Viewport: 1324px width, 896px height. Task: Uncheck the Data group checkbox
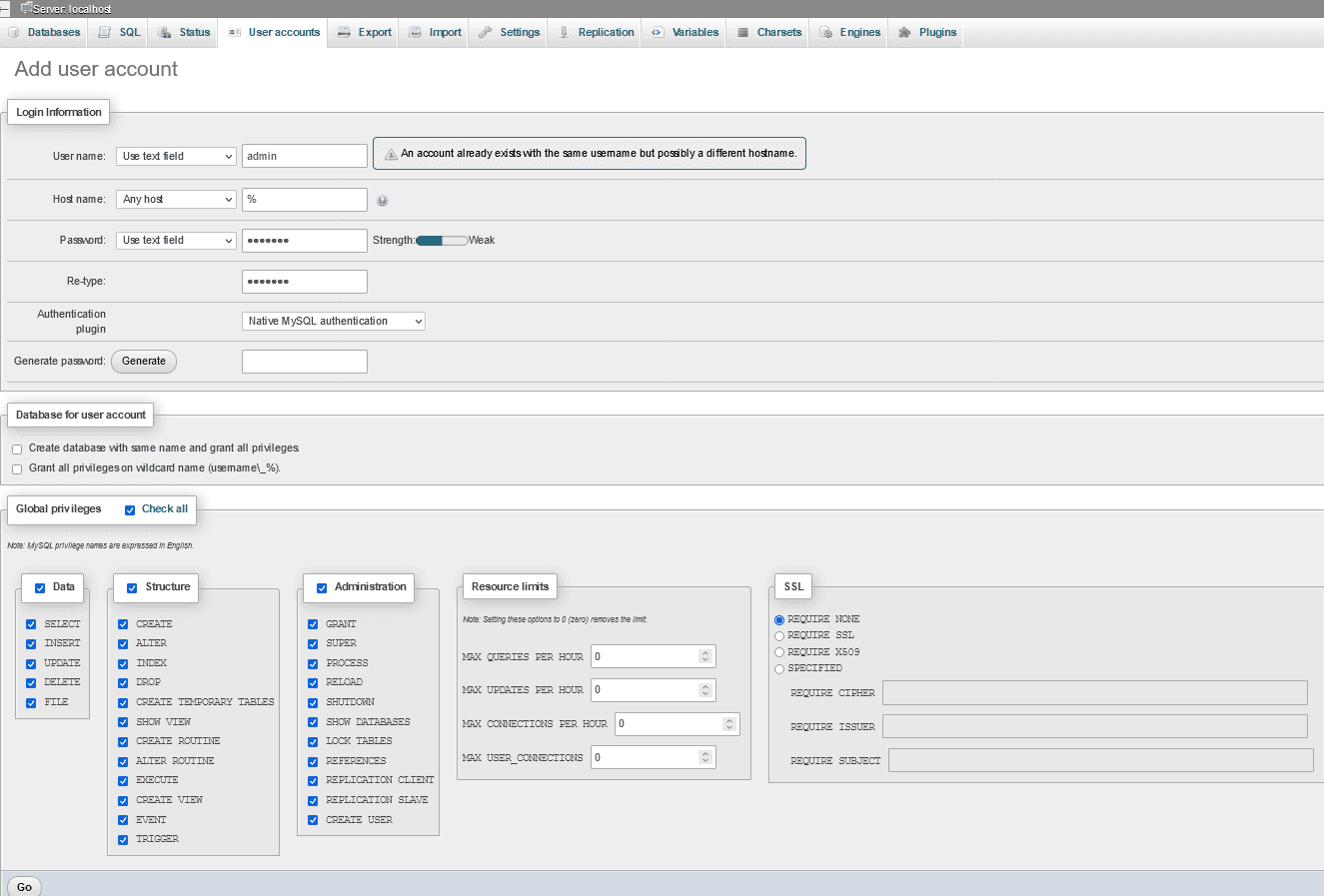(x=40, y=588)
